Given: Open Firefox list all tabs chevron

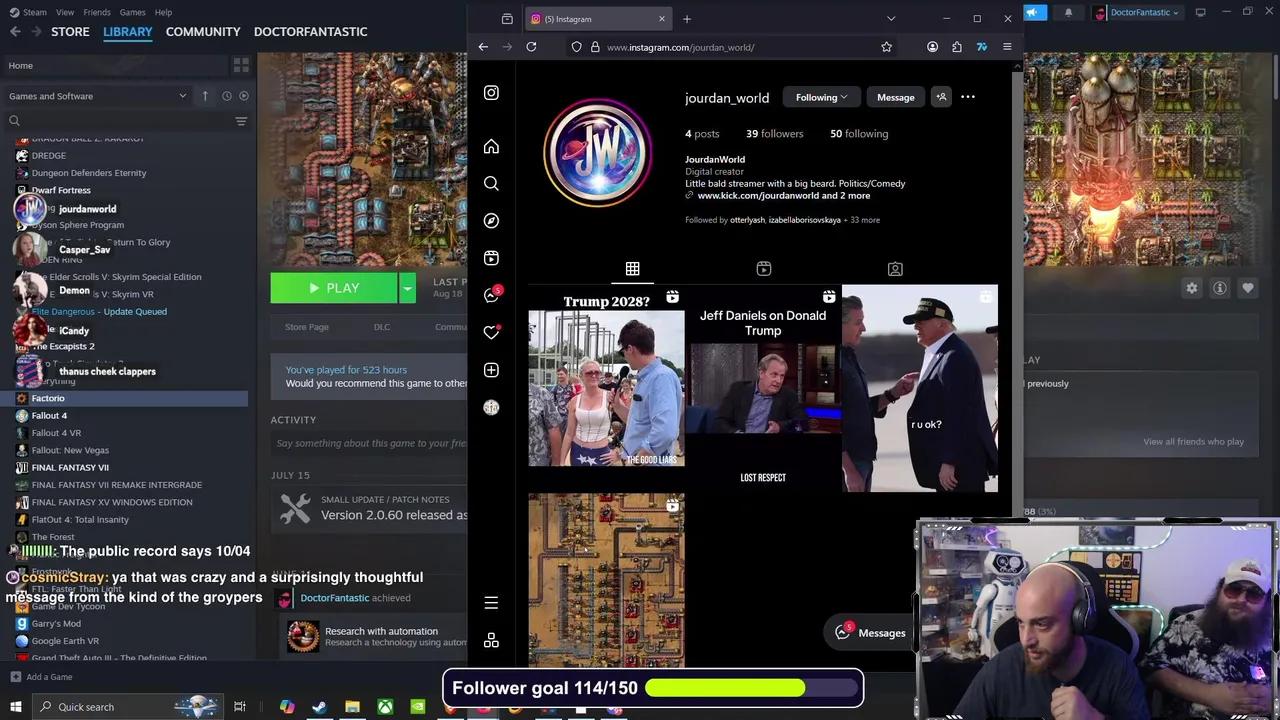Looking at the screenshot, I should click(891, 19).
